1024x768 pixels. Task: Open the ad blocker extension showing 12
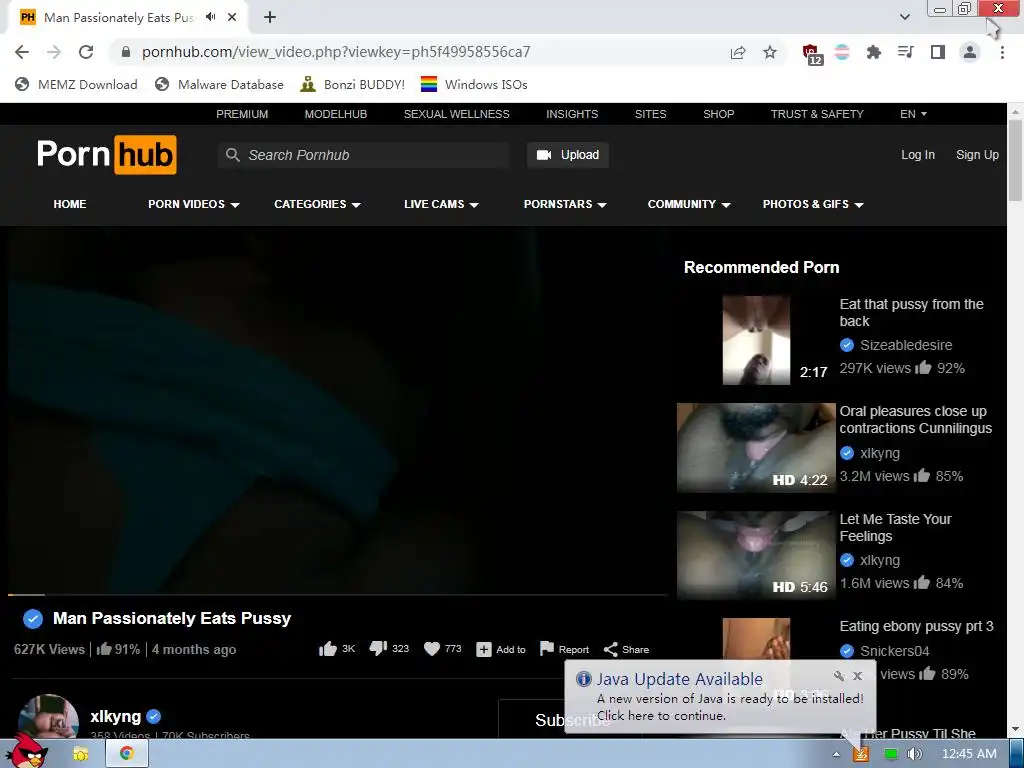pos(812,54)
